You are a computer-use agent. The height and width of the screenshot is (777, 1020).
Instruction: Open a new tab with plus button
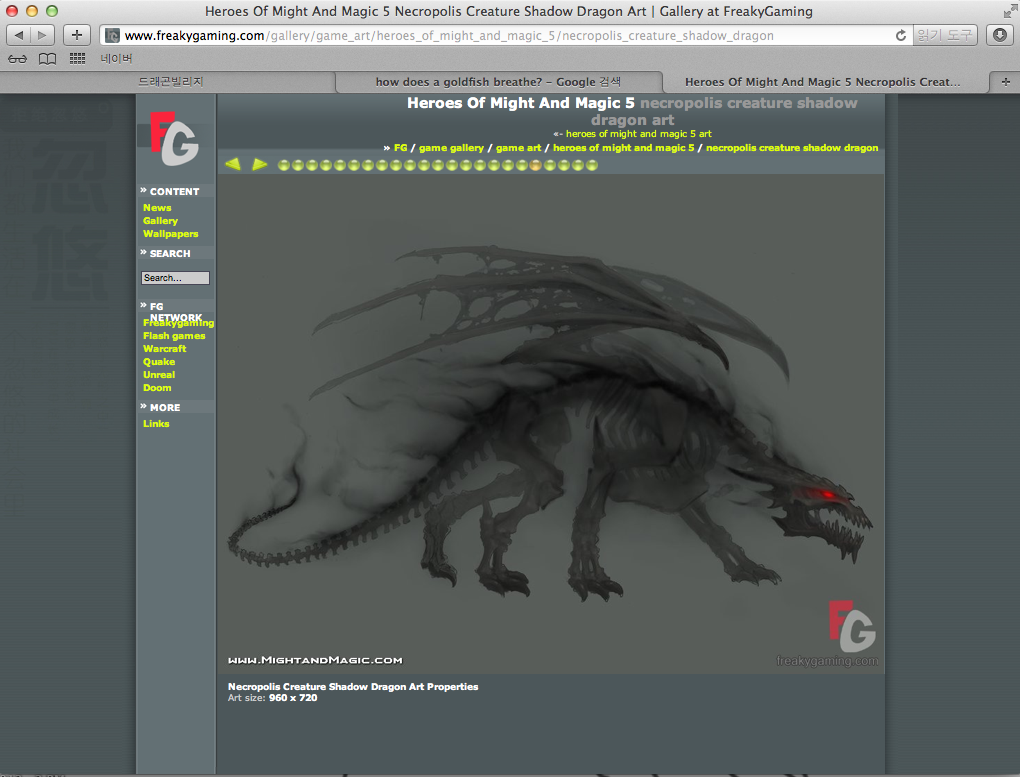[1004, 82]
